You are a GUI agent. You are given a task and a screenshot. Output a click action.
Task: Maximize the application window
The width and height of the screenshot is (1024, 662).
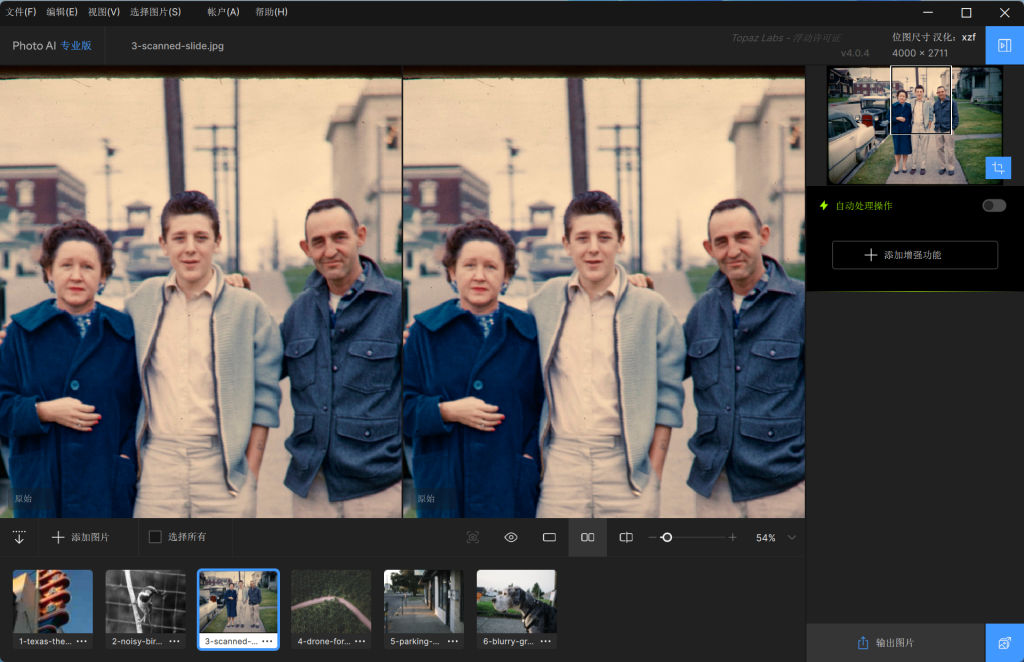coord(966,12)
